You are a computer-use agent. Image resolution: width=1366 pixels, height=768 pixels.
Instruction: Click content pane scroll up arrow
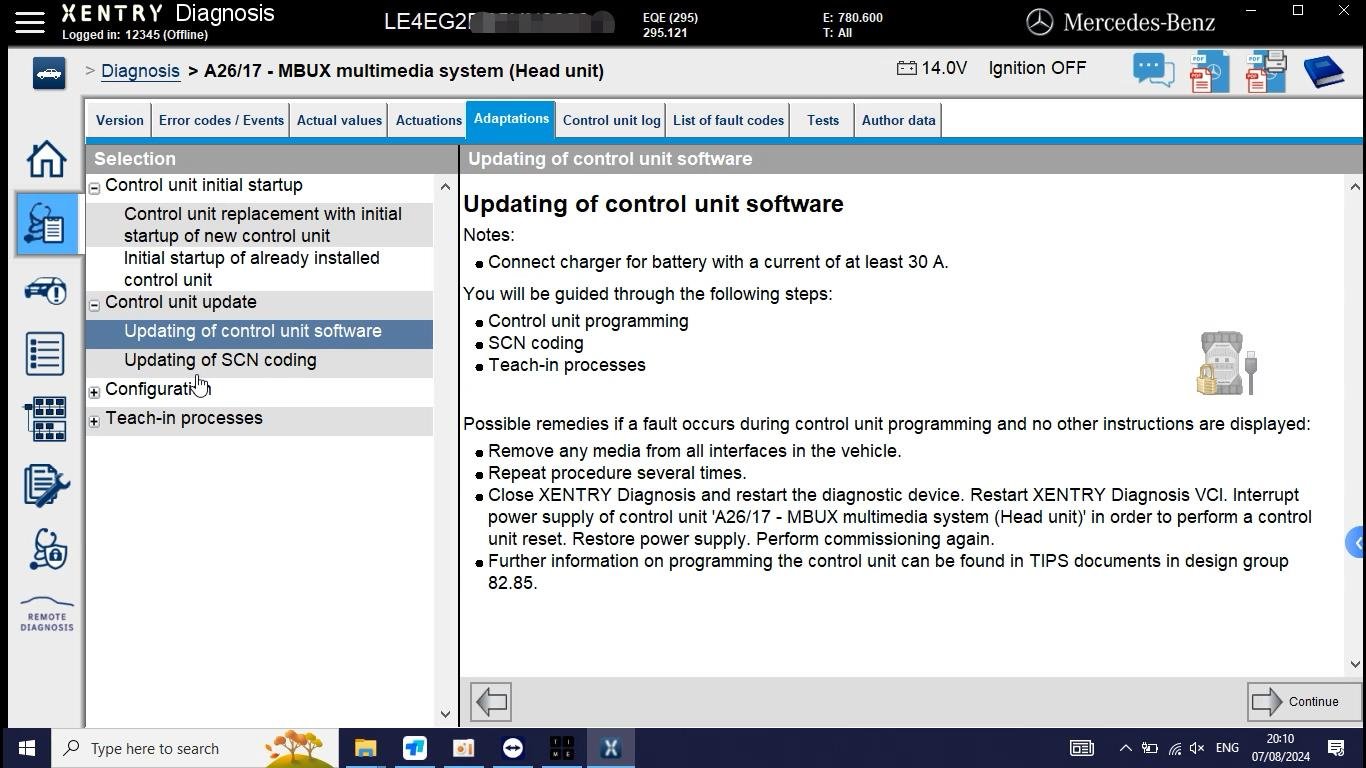(1355, 187)
